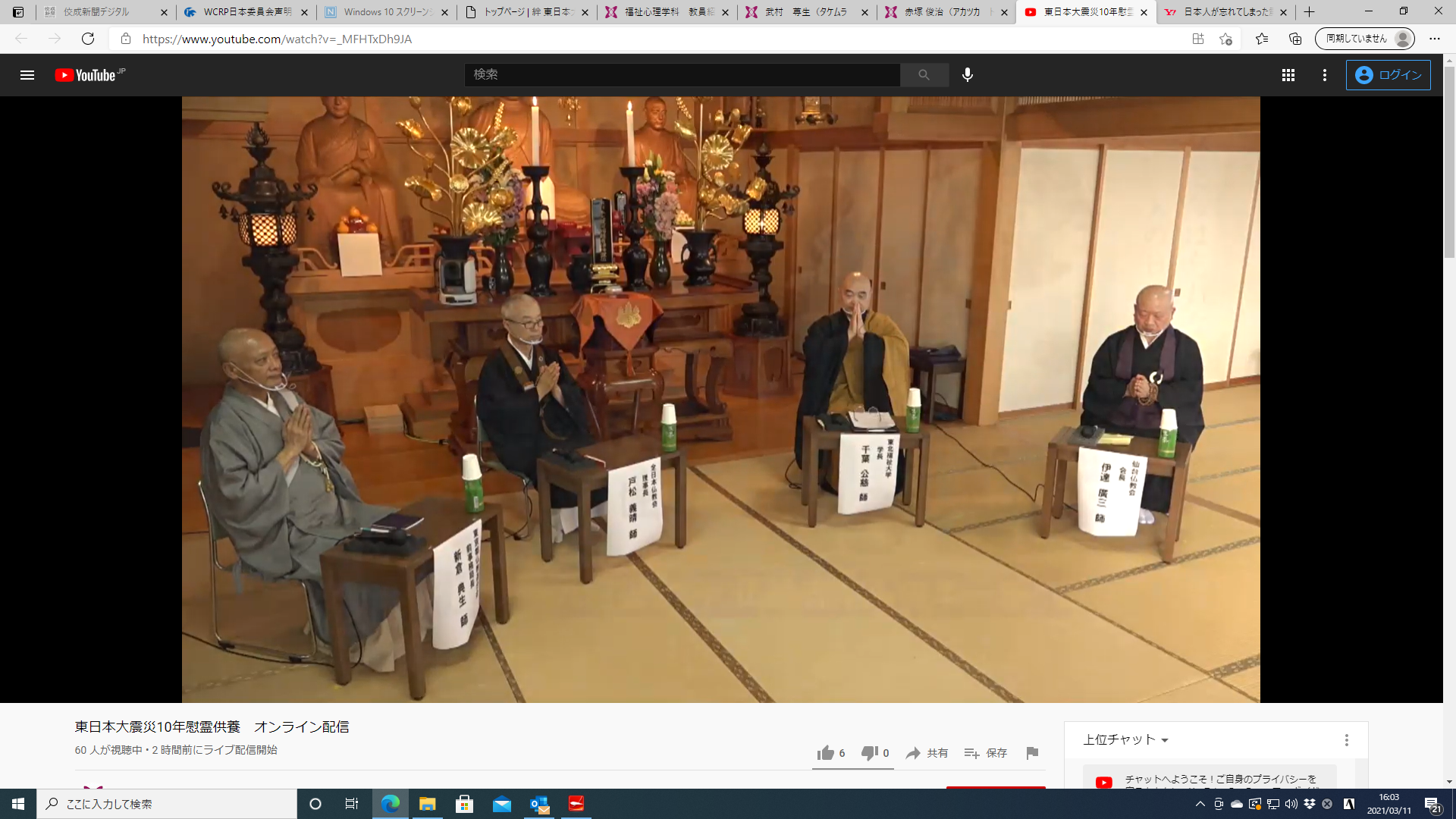Screen dimensions: 1456x819
Task: Switch to the 佼成新聞デジタル tab
Action: (96, 12)
